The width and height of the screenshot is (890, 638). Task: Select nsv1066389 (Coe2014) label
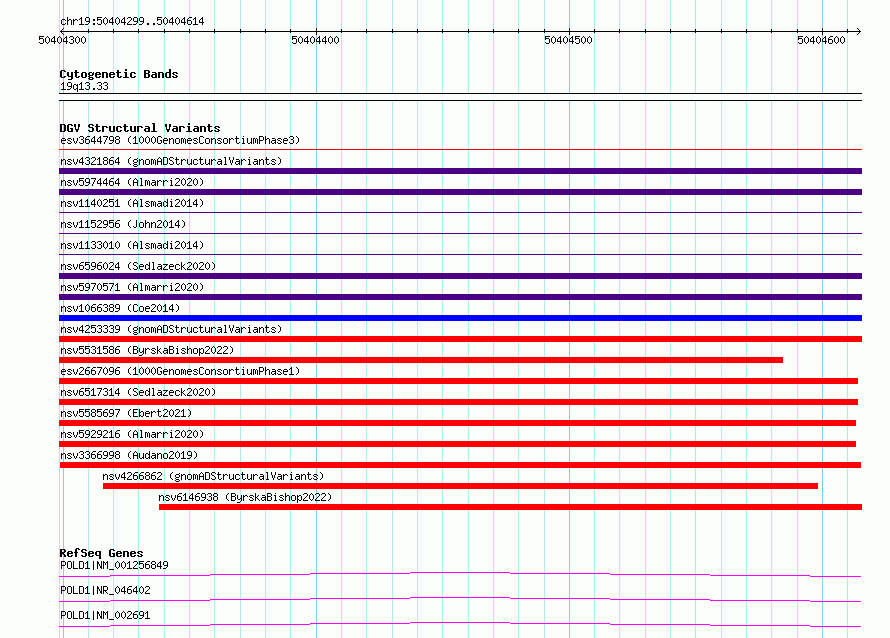120,308
